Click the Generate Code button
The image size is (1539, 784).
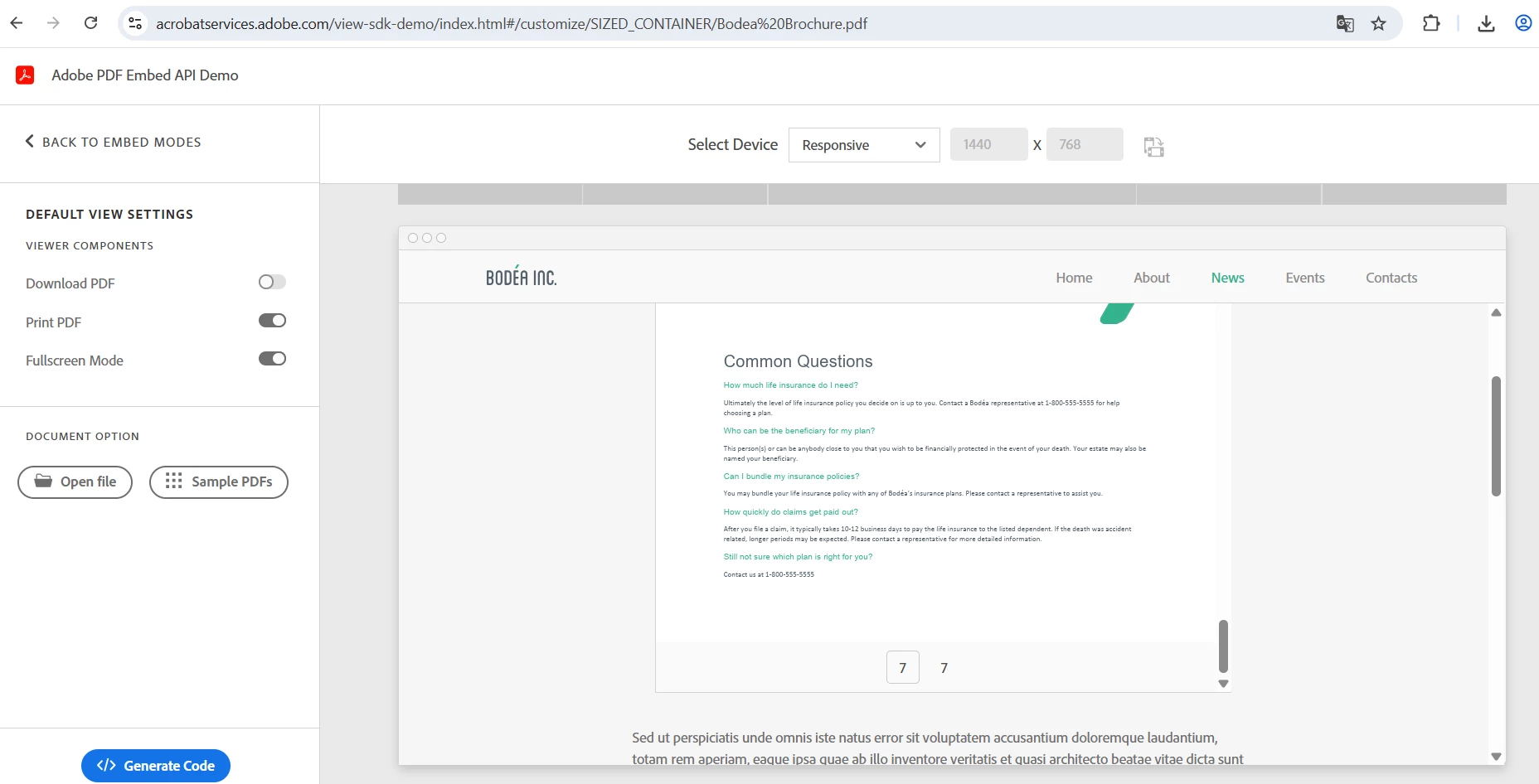click(156, 766)
